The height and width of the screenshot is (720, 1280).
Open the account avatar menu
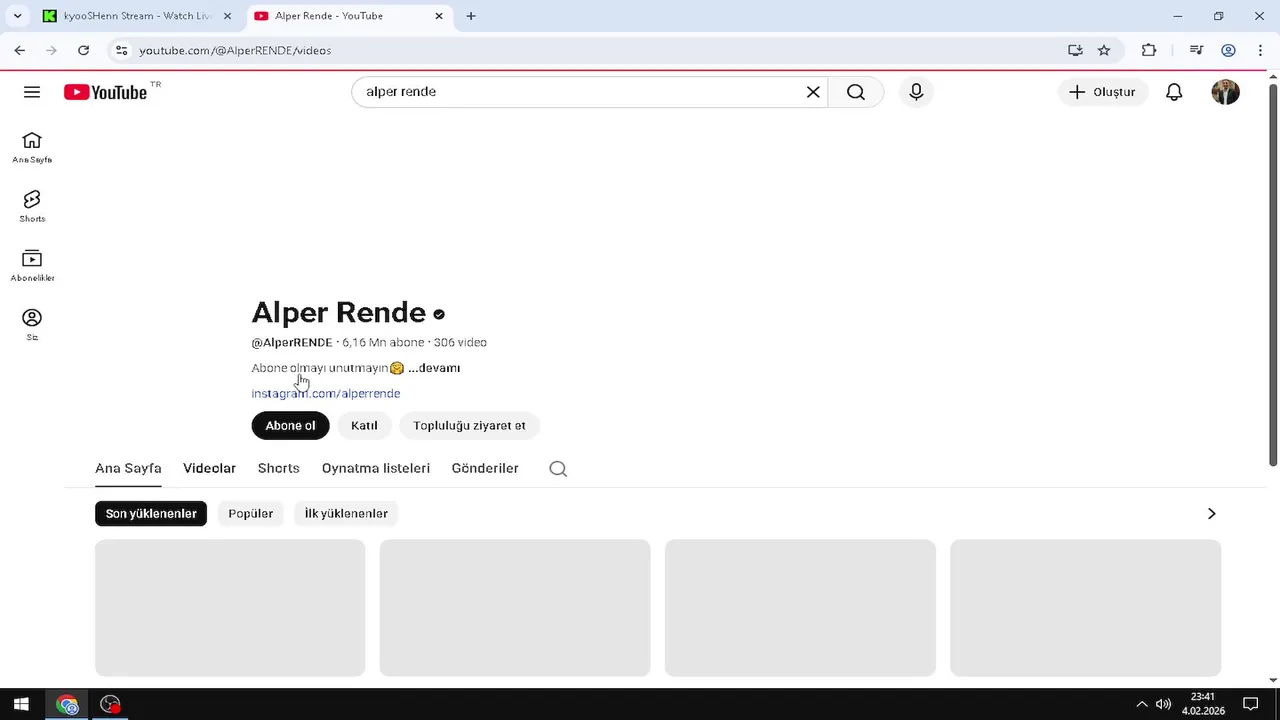pyautogui.click(x=1225, y=92)
